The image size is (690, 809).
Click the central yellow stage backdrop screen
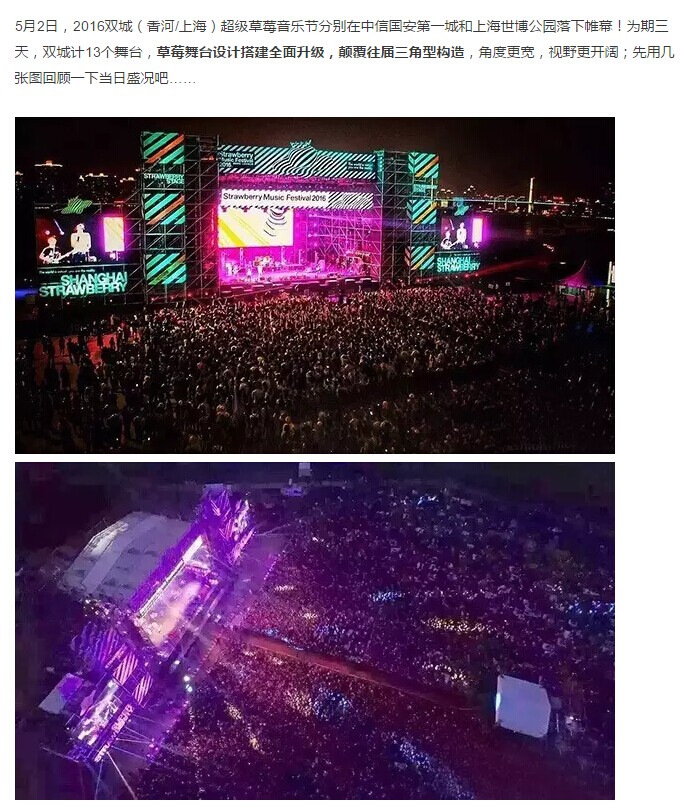point(255,227)
